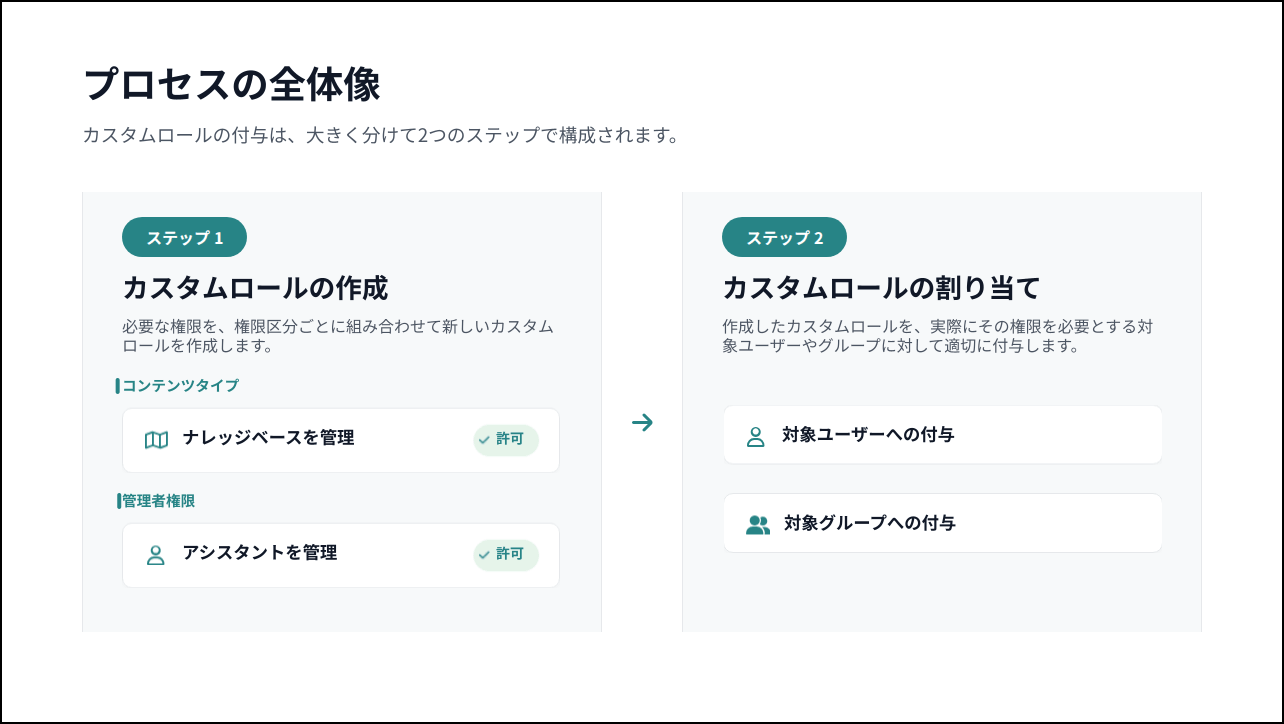This screenshot has height=724, width=1284.
Task: Select the ステップ 1 pill badge
Action: pos(184,237)
